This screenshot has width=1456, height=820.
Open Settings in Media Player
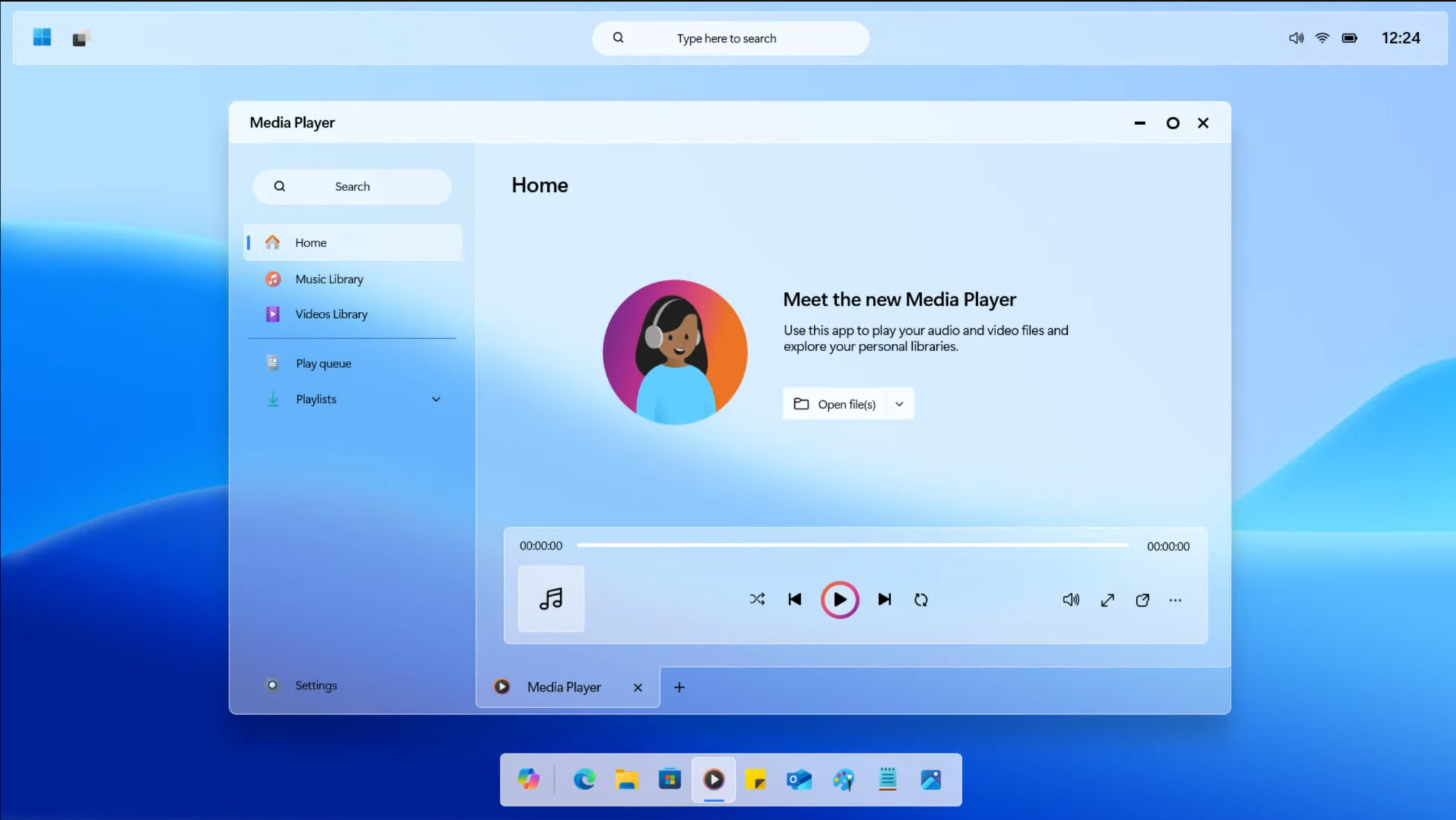click(316, 685)
